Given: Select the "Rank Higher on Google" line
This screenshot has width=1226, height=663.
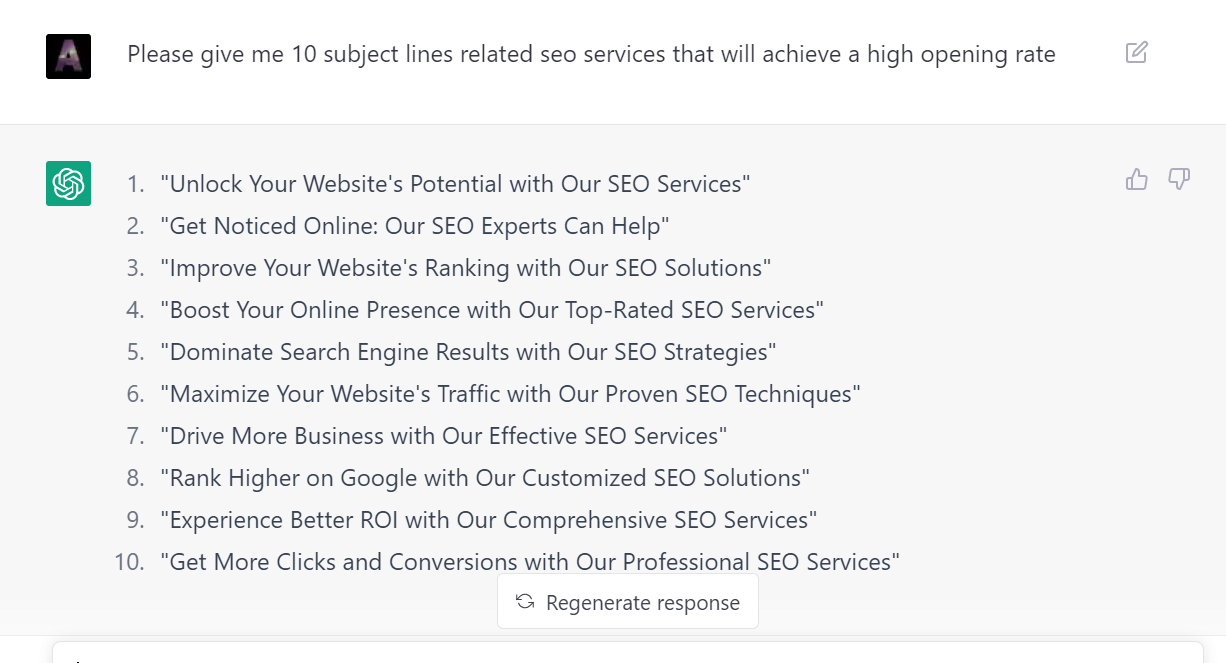Looking at the screenshot, I should coord(485,478).
